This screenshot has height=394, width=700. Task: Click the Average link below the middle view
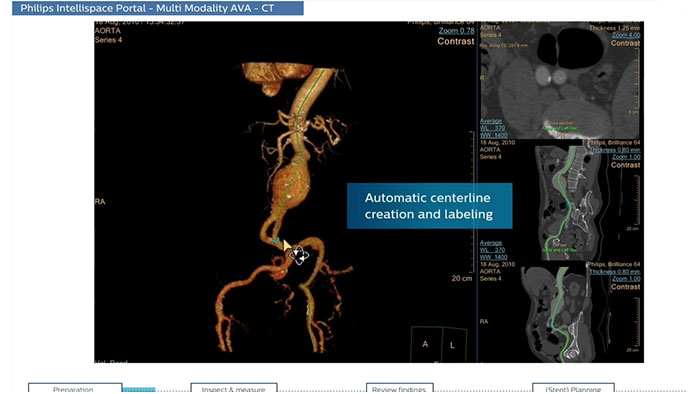coord(491,243)
